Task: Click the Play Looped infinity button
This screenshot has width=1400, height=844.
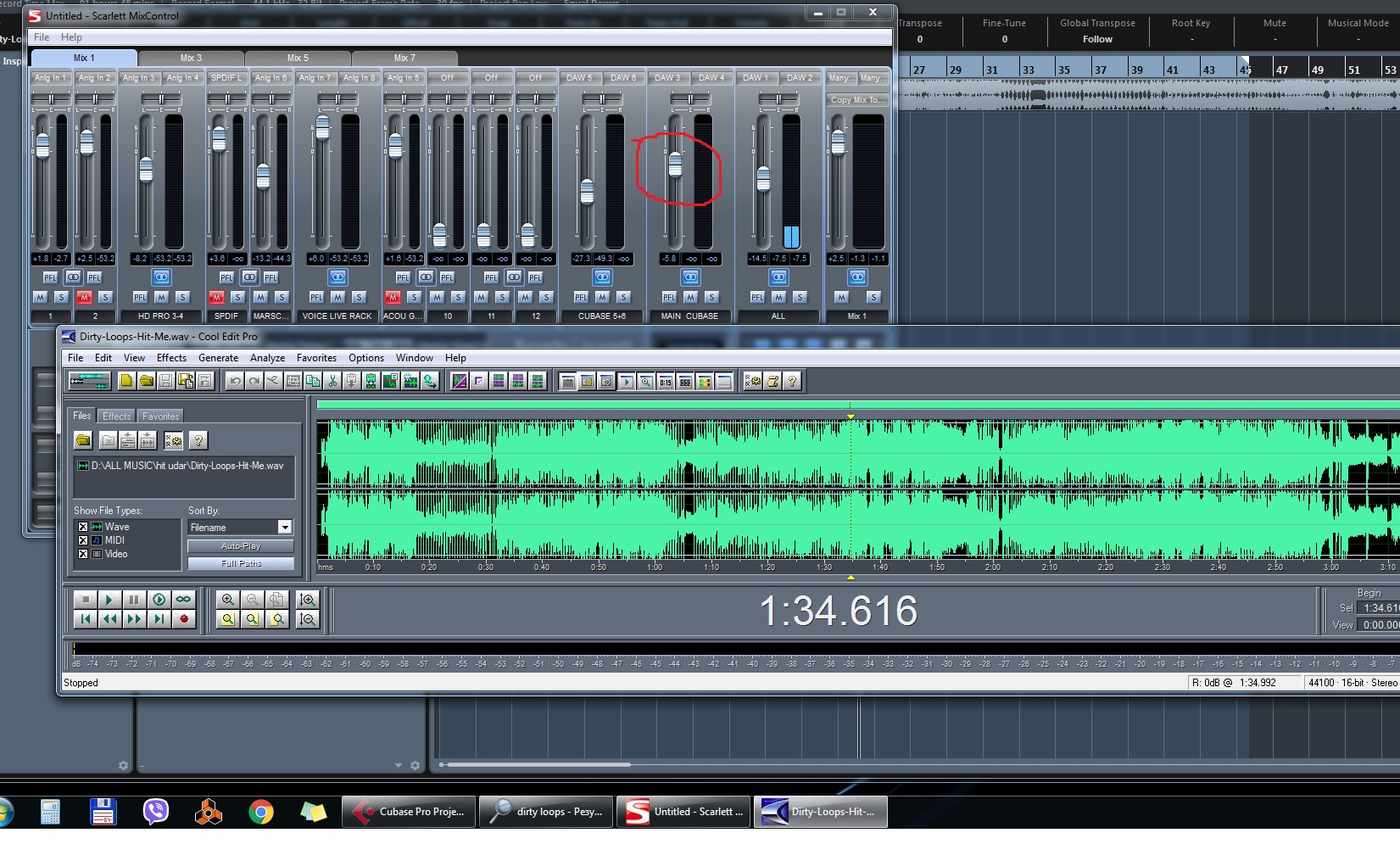Action: [183, 600]
